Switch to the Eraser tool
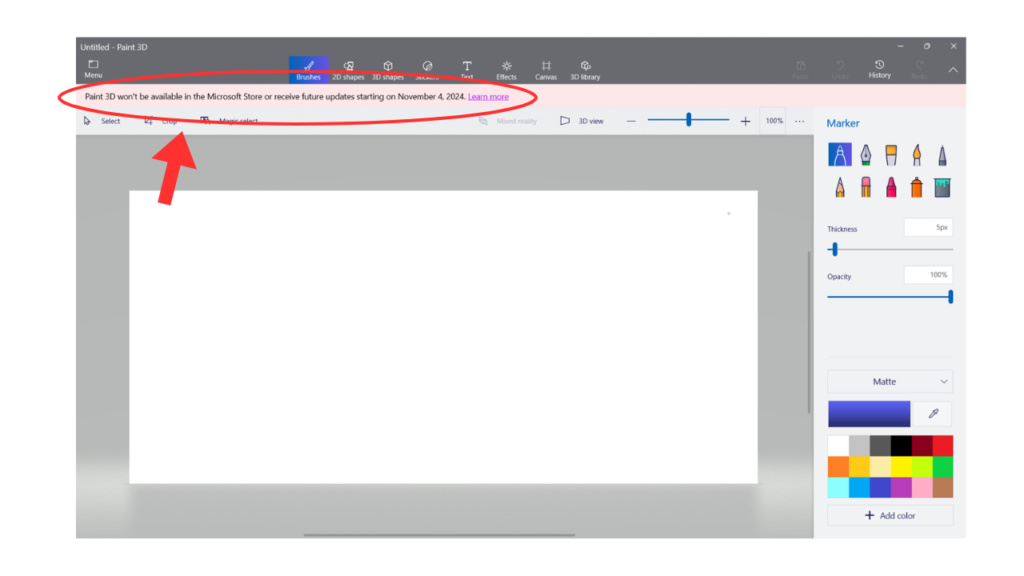The height and width of the screenshot is (576, 1024). (865, 187)
